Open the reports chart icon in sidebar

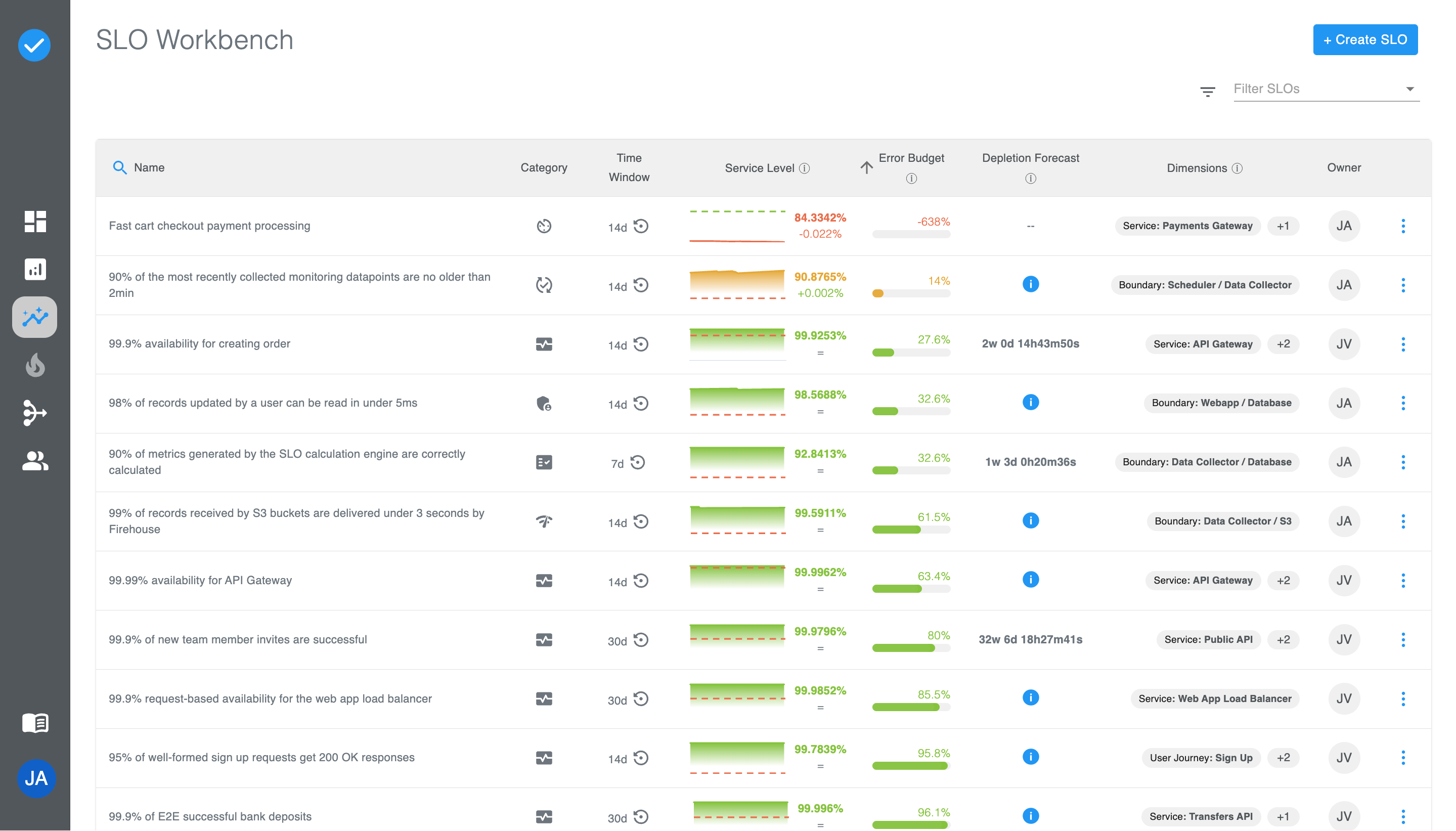(35, 269)
